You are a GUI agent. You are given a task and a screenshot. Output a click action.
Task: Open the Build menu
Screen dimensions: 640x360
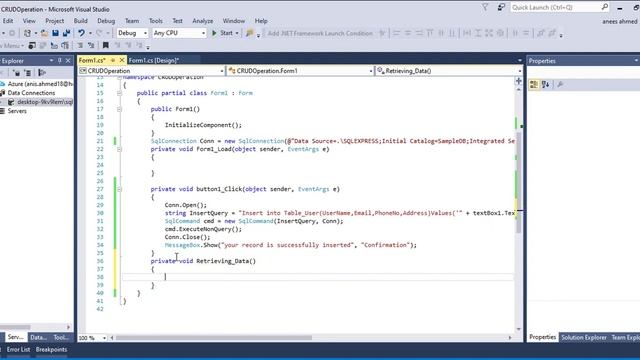pyautogui.click(x=80, y=21)
